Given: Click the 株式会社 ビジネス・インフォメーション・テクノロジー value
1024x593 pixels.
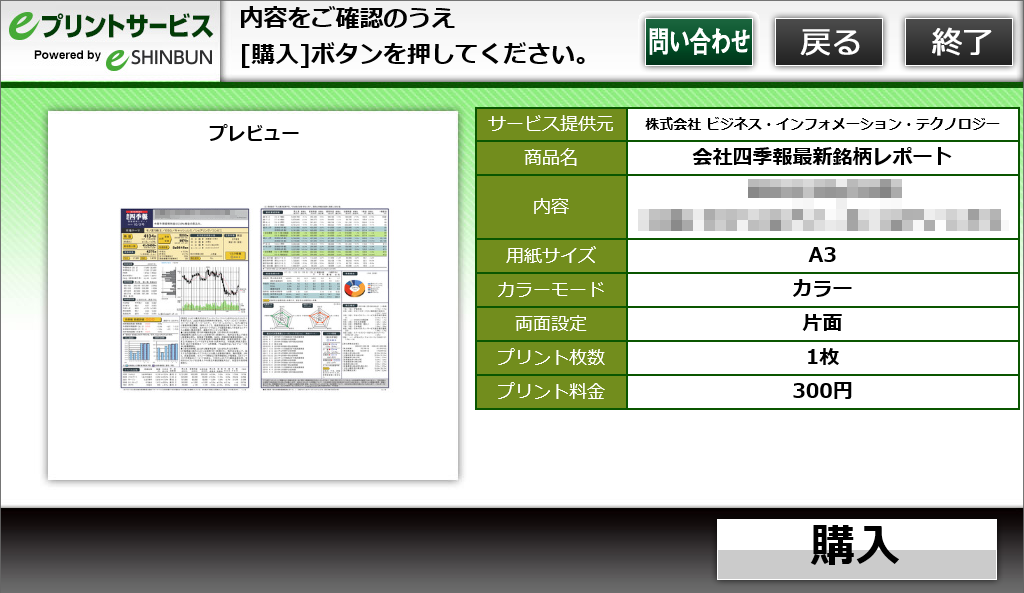Looking at the screenshot, I should 822,124.
